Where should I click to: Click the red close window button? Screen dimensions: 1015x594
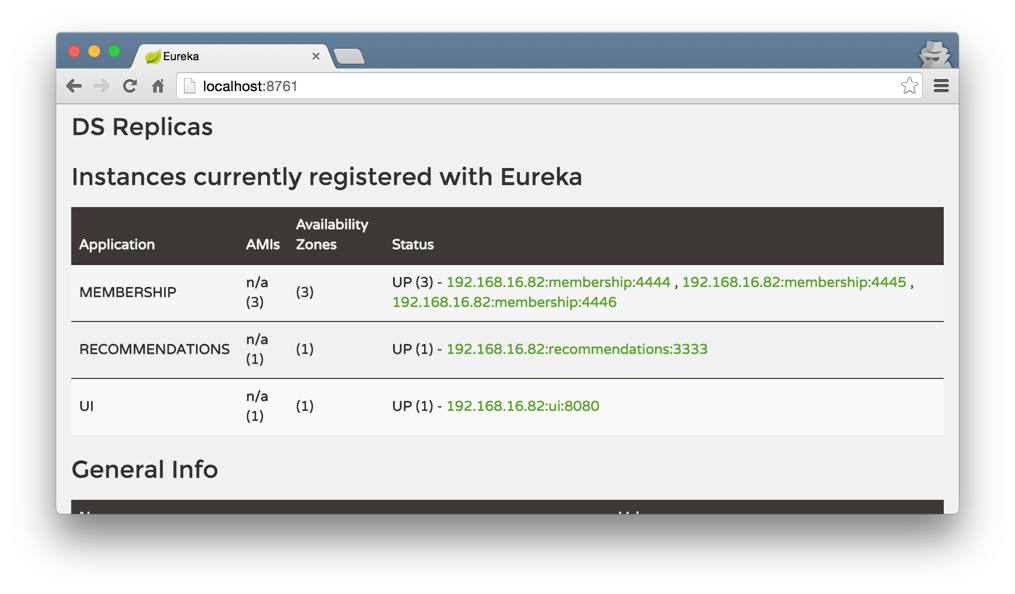coord(74,51)
